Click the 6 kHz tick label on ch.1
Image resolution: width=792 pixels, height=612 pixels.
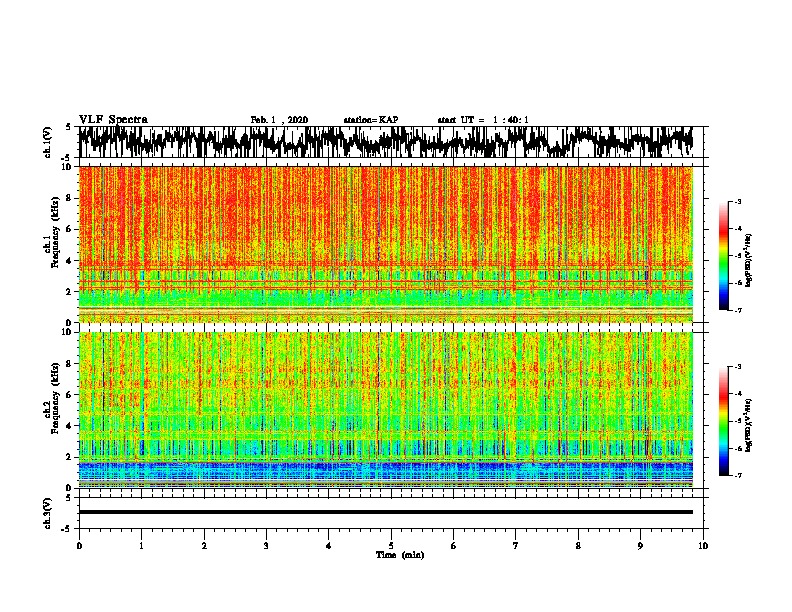pyautogui.click(x=69, y=229)
